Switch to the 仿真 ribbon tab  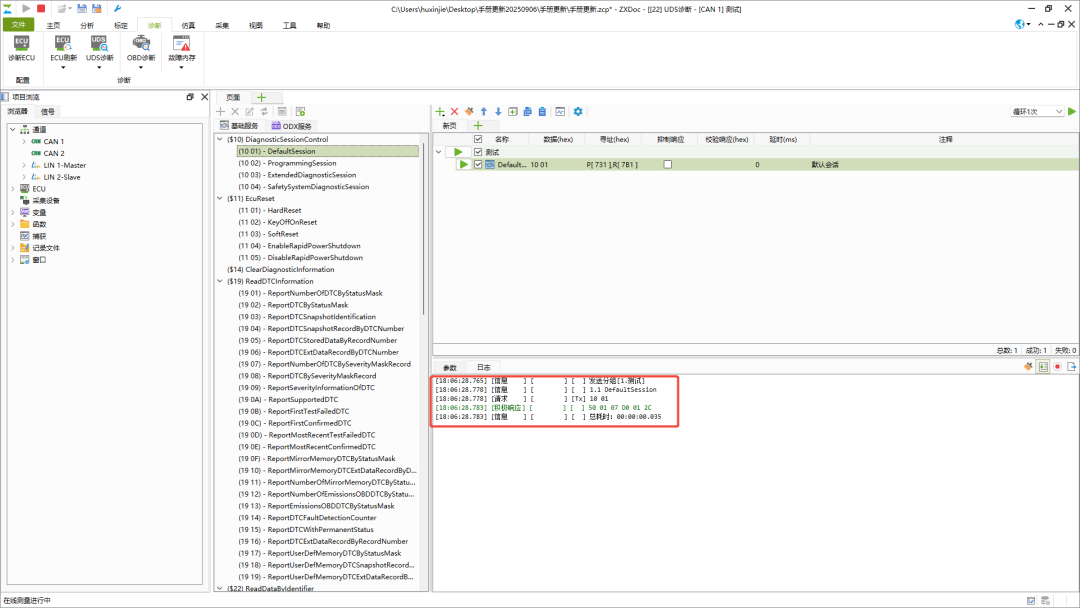[188, 25]
